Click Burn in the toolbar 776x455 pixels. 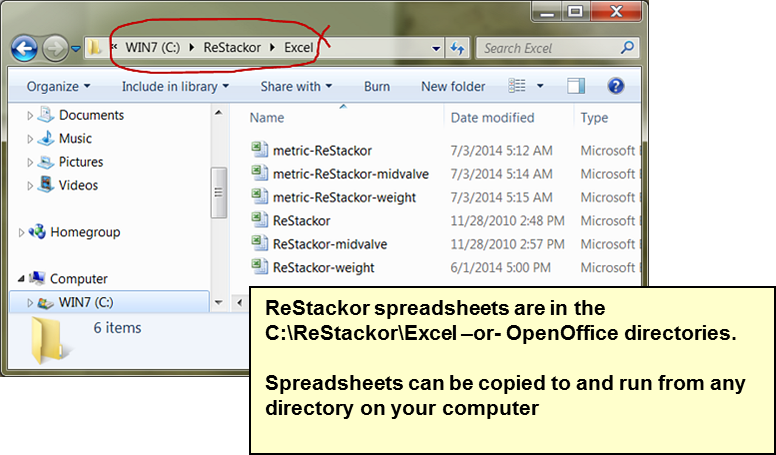tap(377, 87)
